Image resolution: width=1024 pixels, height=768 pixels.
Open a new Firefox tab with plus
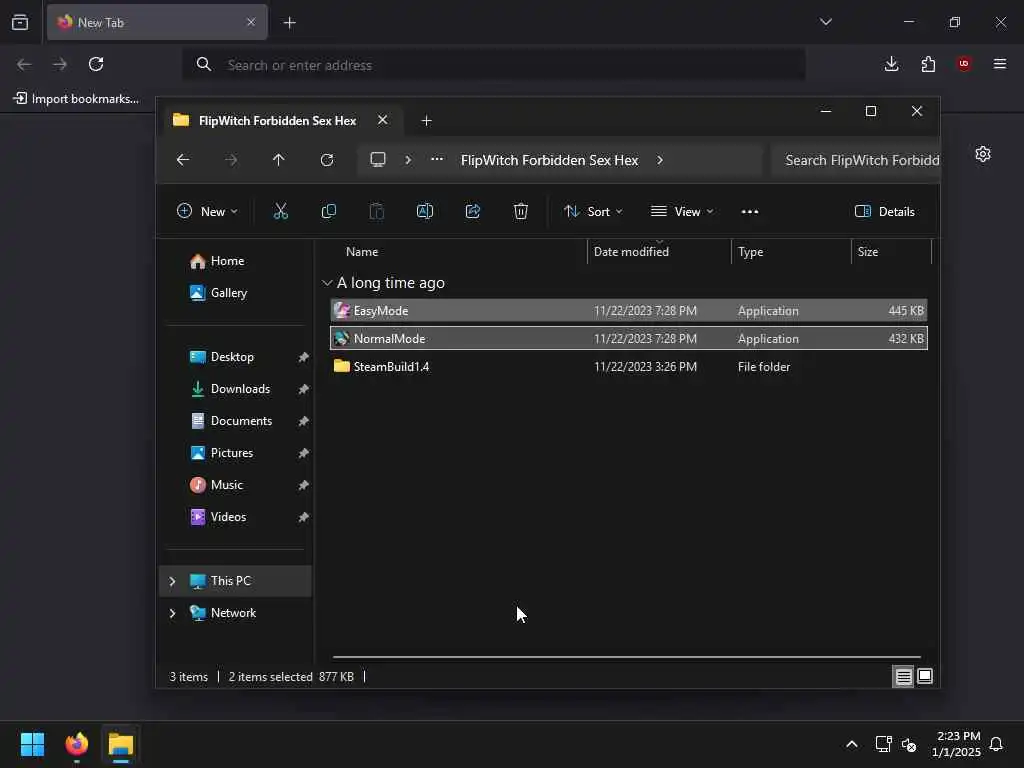[289, 23]
